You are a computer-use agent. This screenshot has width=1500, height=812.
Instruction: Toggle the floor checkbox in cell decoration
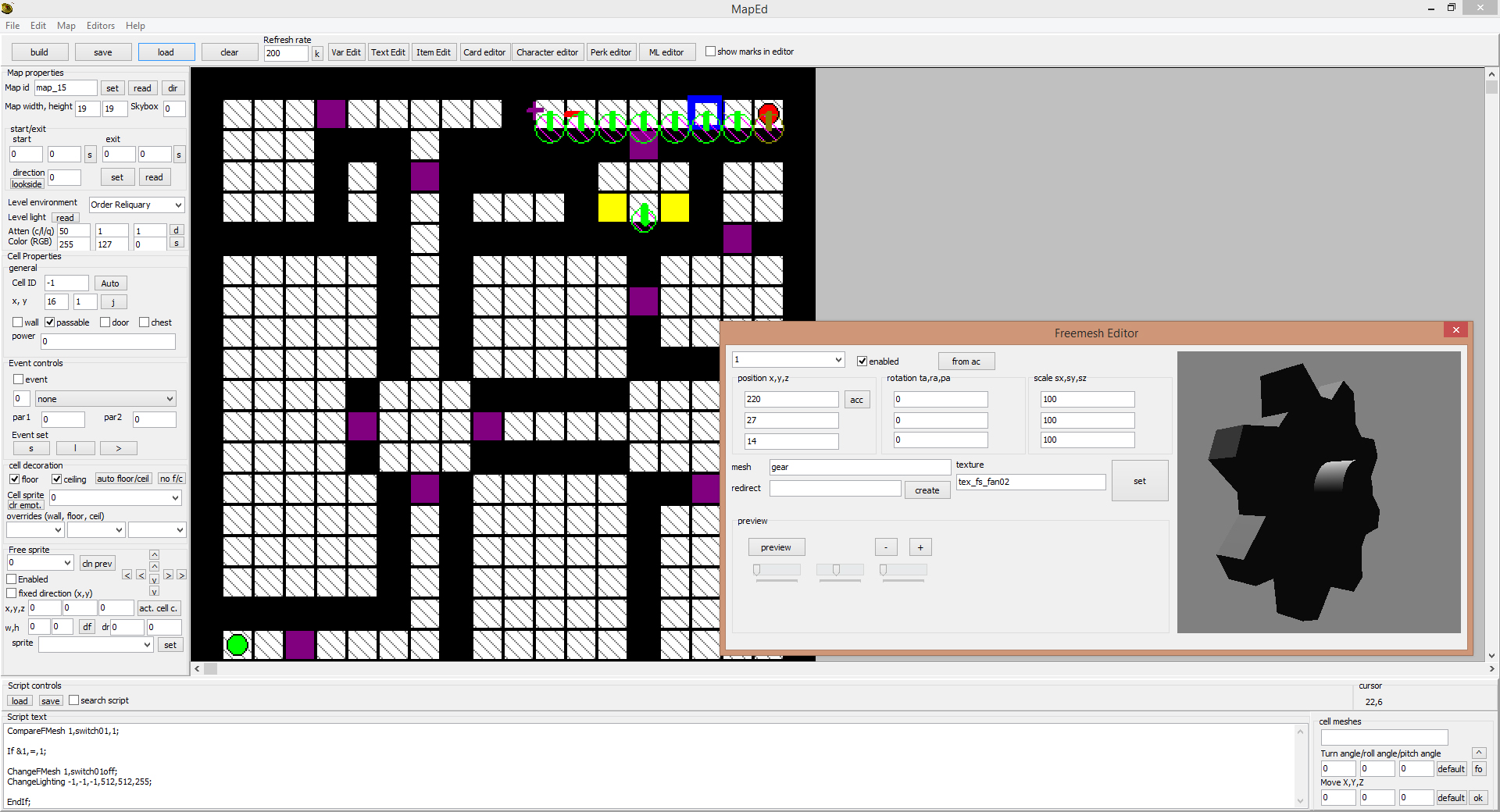(15, 479)
